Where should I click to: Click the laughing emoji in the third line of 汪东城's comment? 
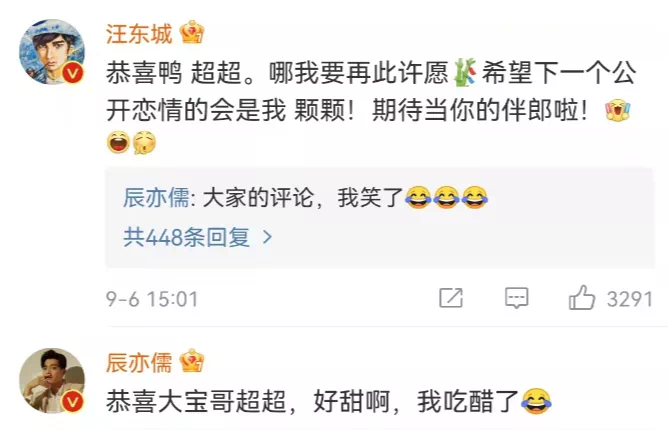pyautogui.click(x=118, y=143)
